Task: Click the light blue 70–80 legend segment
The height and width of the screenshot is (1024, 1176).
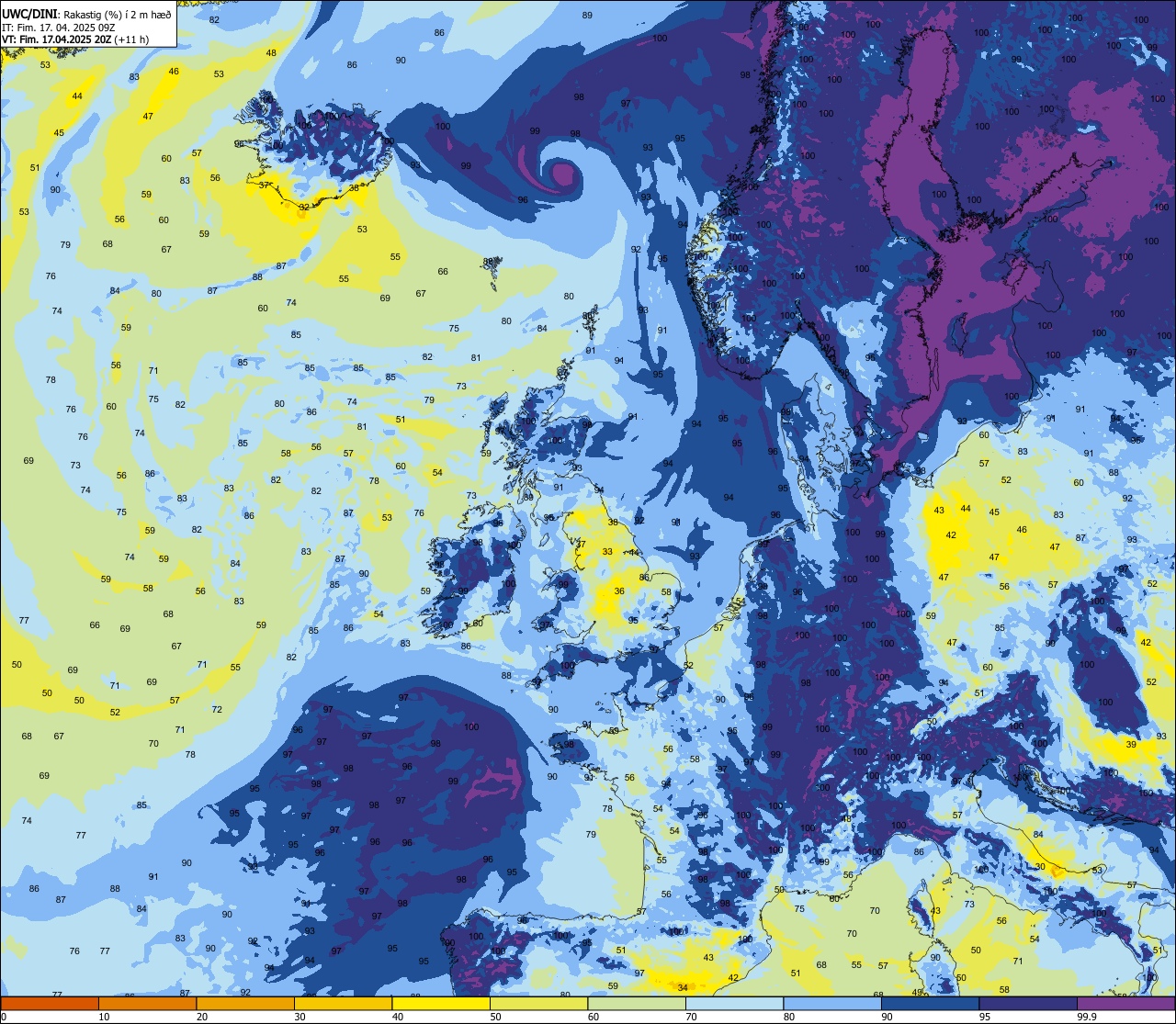Action: tap(734, 1004)
